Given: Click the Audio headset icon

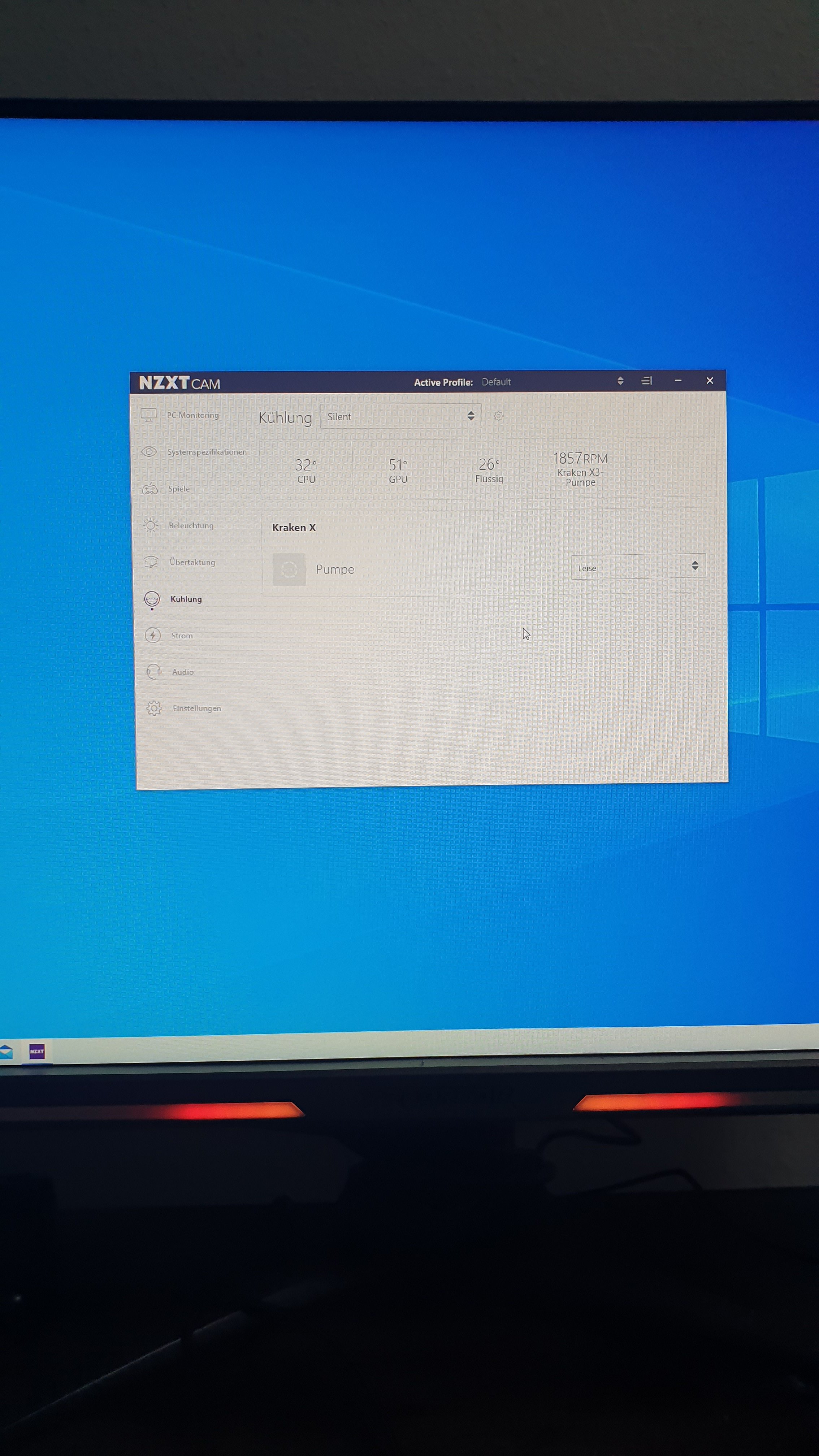Looking at the screenshot, I should pyautogui.click(x=153, y=672).
